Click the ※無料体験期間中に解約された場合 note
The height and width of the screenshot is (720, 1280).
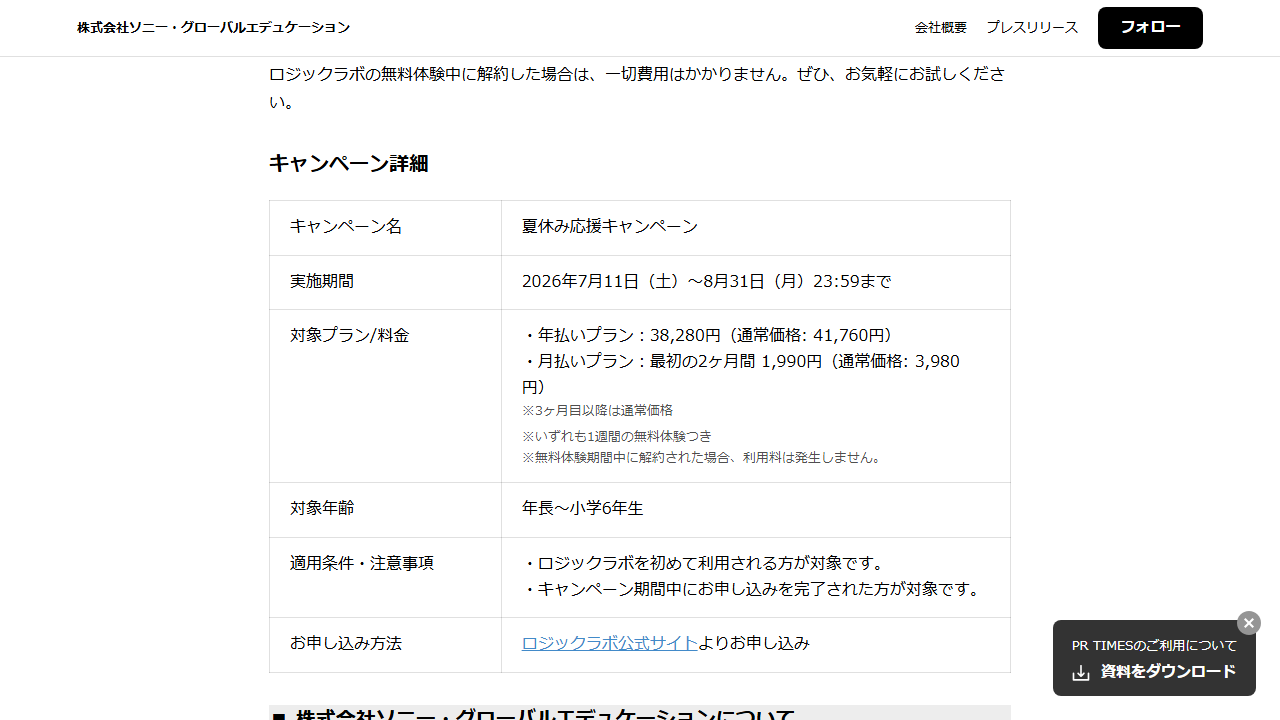click(x=703, y=458)
